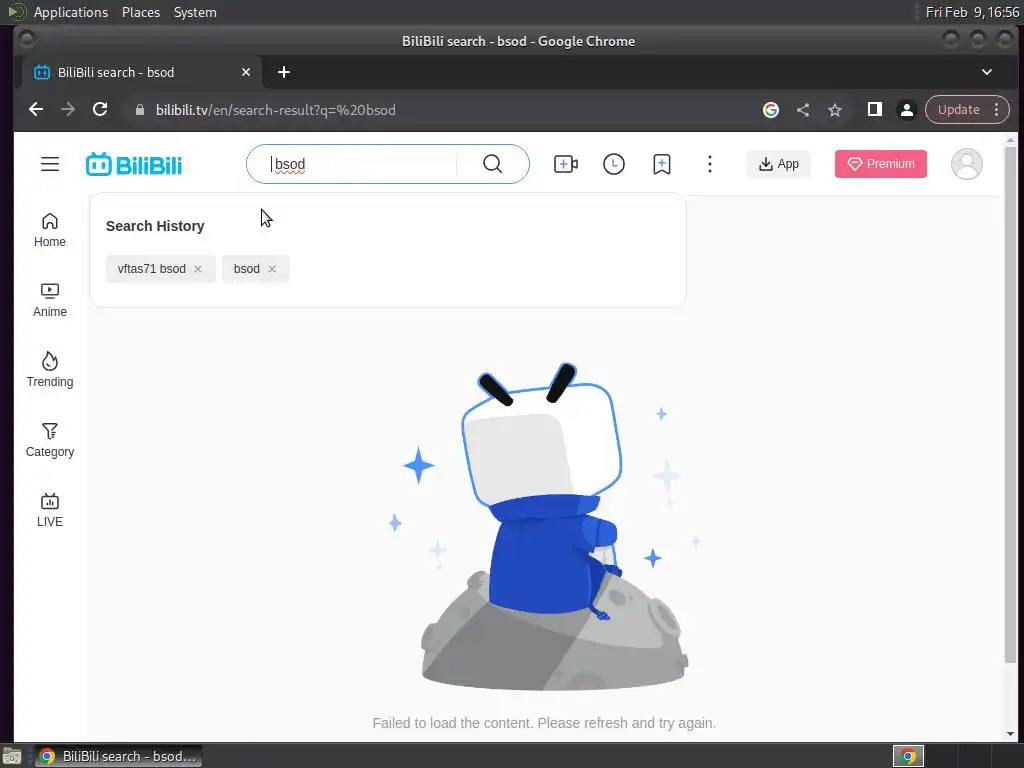
Task: Click the Chrome icon in bottom tray
Action: click(x=908, y=756)
